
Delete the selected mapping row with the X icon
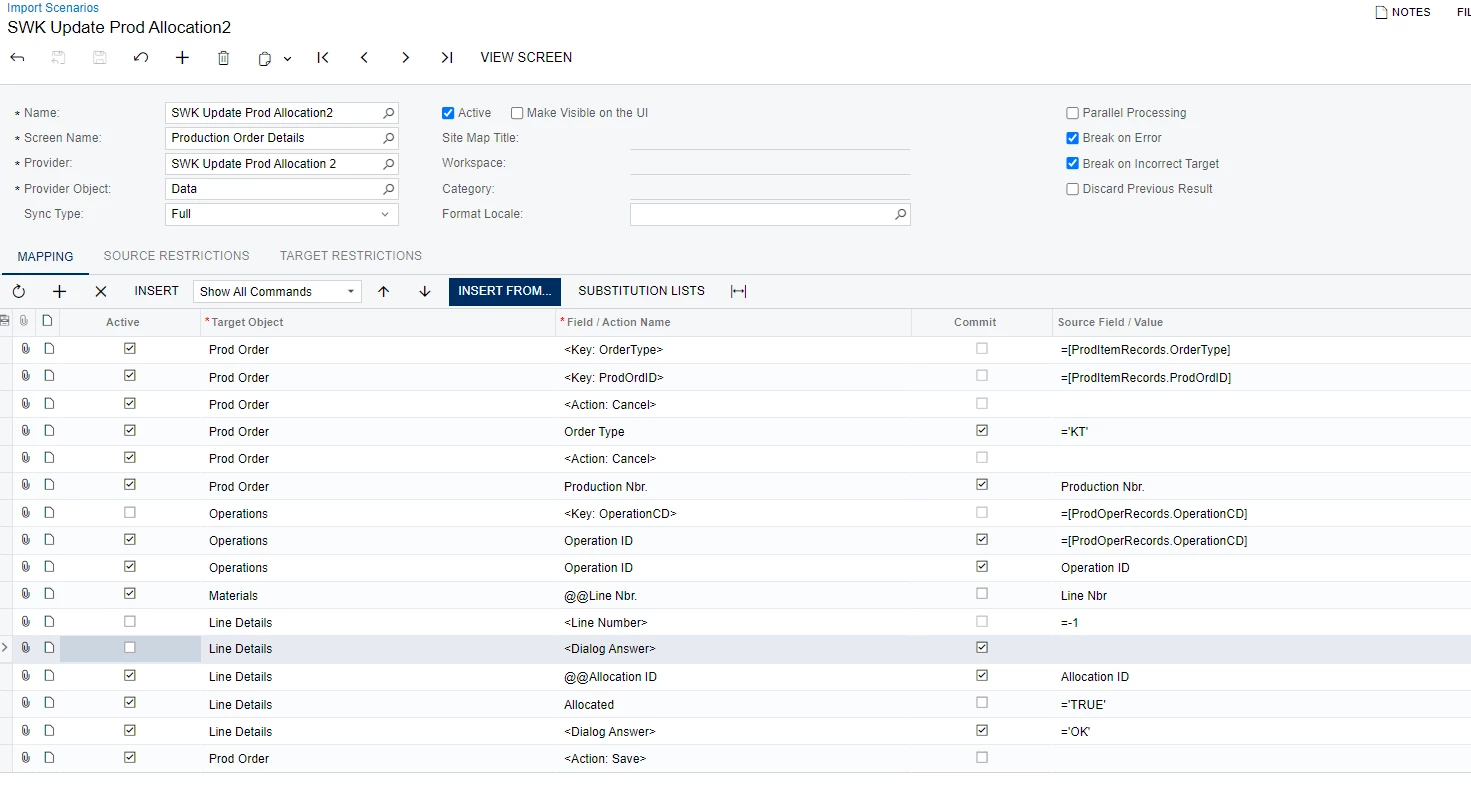point(100,291)
